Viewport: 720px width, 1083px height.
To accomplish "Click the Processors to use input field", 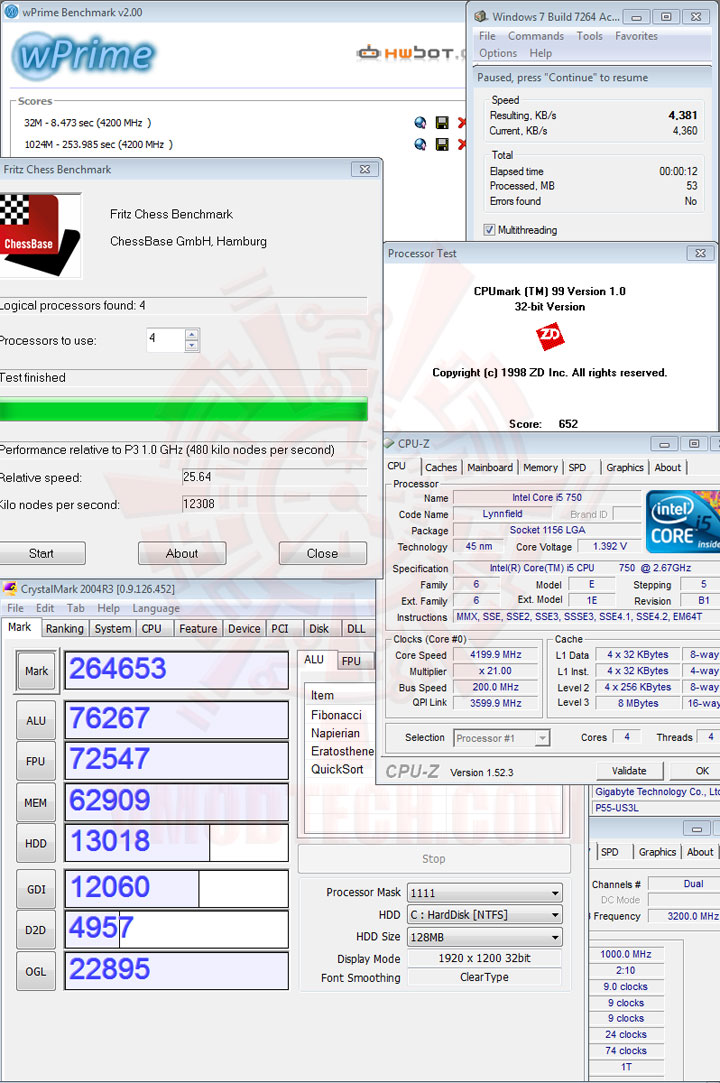I will click(x=166, y=339).
